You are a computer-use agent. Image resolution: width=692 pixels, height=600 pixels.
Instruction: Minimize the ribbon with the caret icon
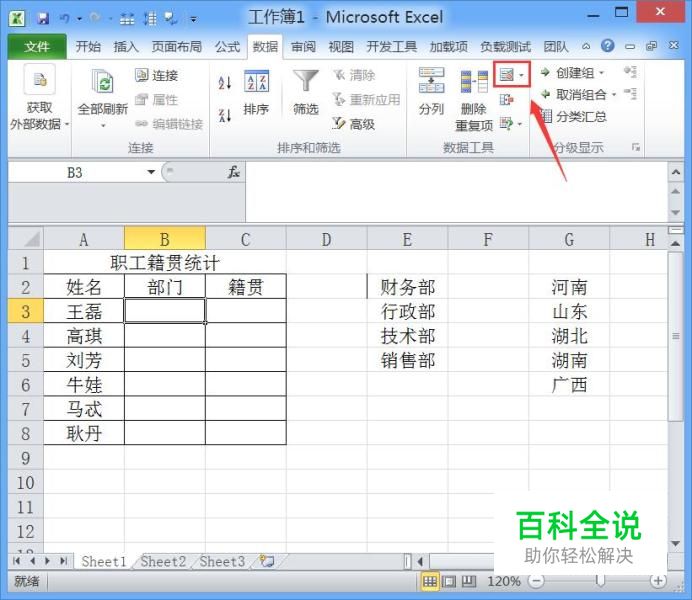click(586, 46)
